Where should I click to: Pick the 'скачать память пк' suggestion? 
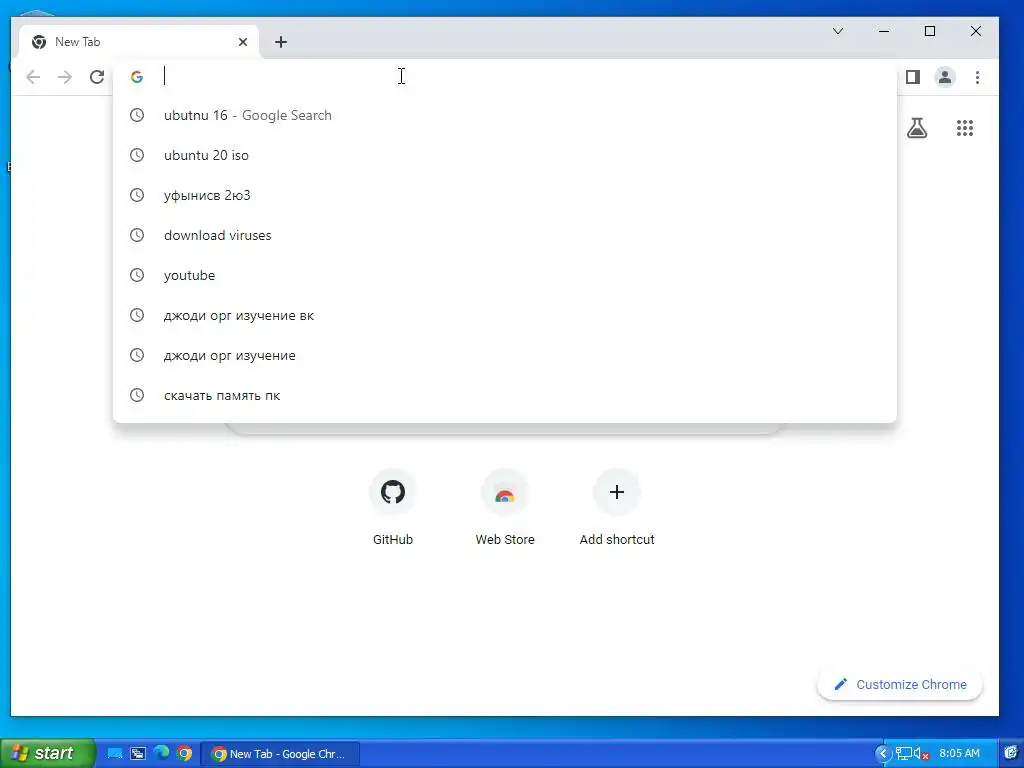pos(504,395)
